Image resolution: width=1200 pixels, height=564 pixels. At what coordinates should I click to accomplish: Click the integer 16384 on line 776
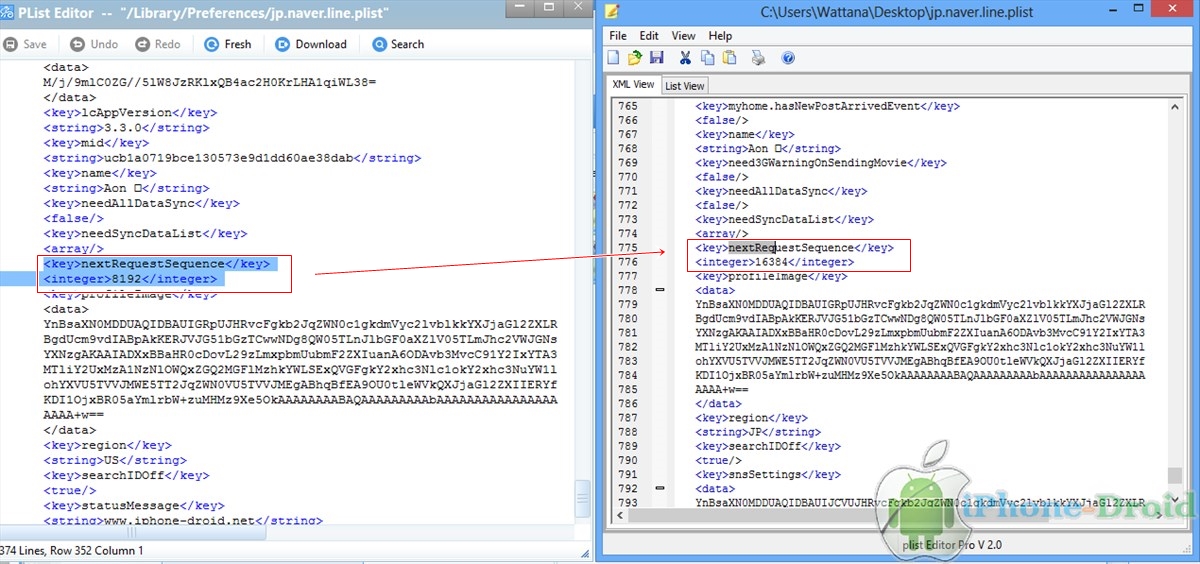coord(775,262)
